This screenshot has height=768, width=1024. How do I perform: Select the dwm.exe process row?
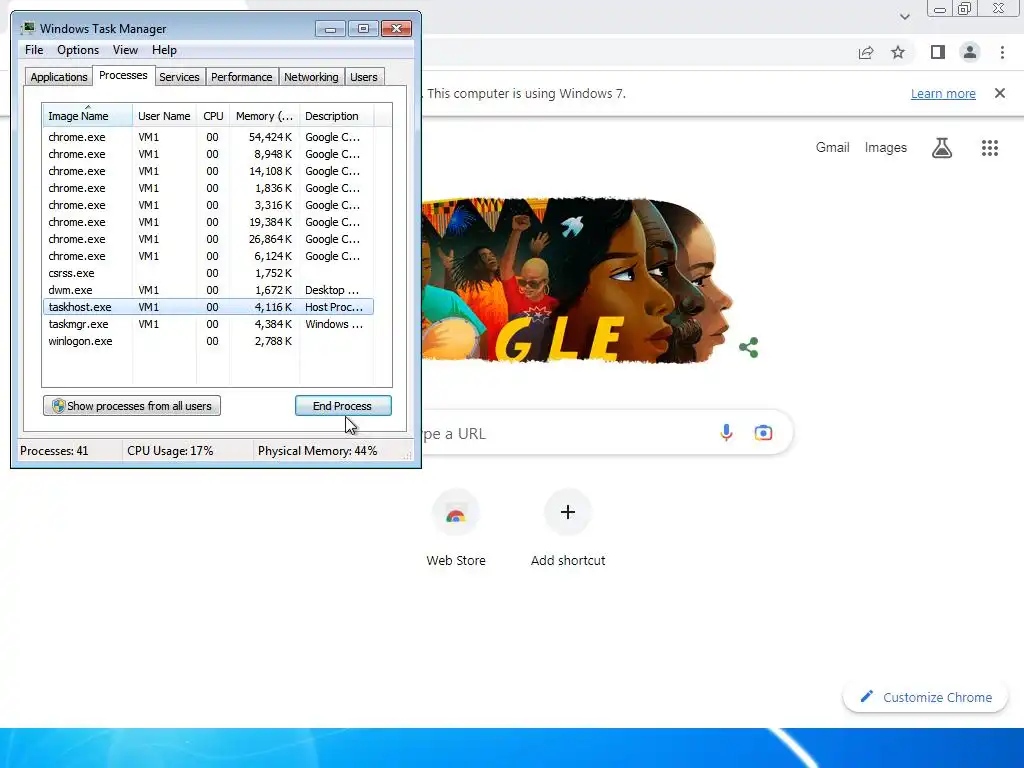pos(208,290)
